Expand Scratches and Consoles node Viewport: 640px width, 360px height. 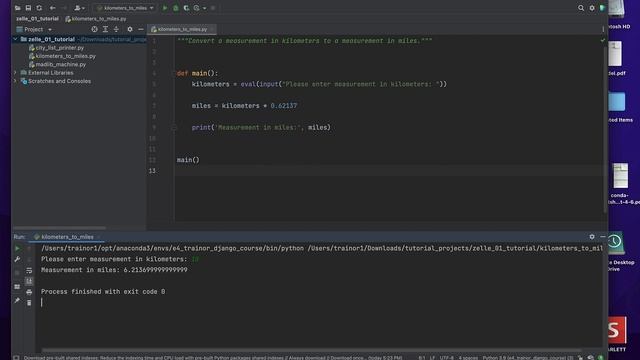(15, 81)
